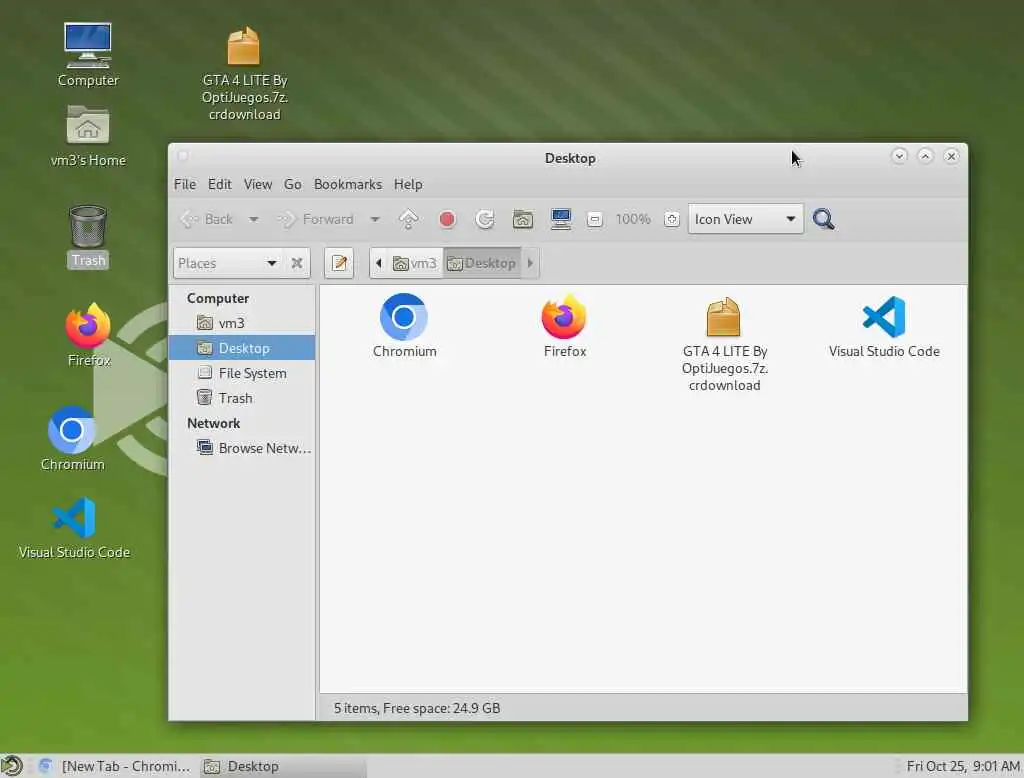Screen dimensions: 1024x778
Task: Click Visual Studio Code desktop icon
Action: [74, 529]
